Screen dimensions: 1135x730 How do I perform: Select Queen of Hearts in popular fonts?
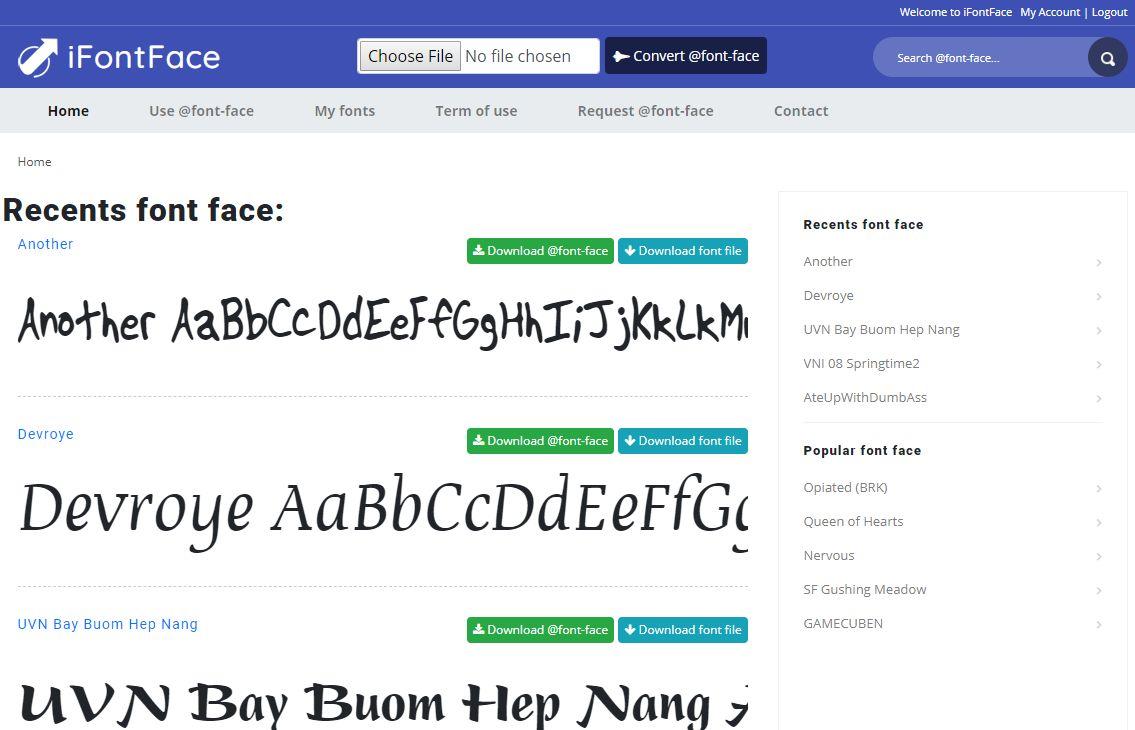(853, 521)
